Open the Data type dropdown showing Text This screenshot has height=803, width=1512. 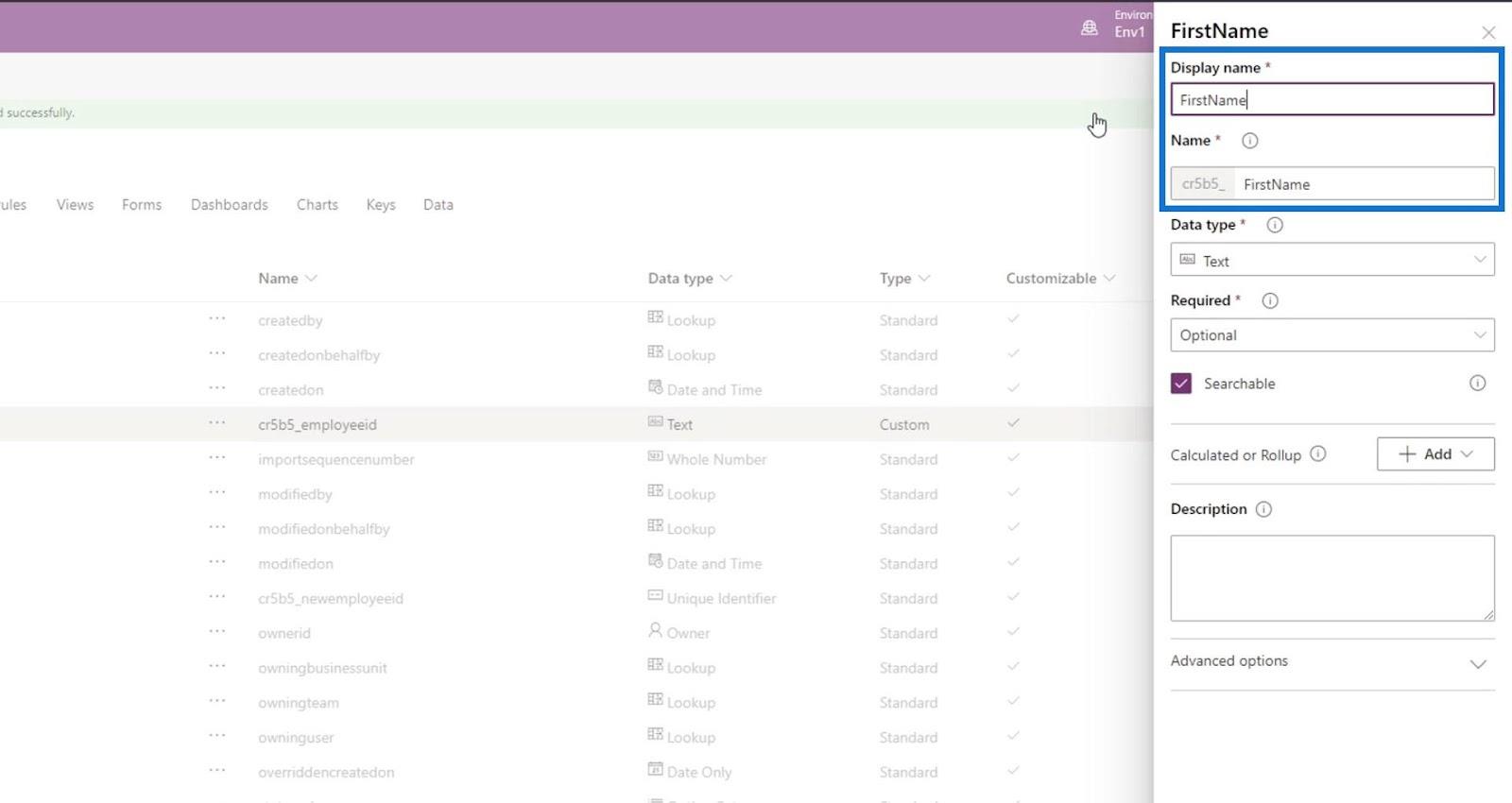click(1332, 260)
